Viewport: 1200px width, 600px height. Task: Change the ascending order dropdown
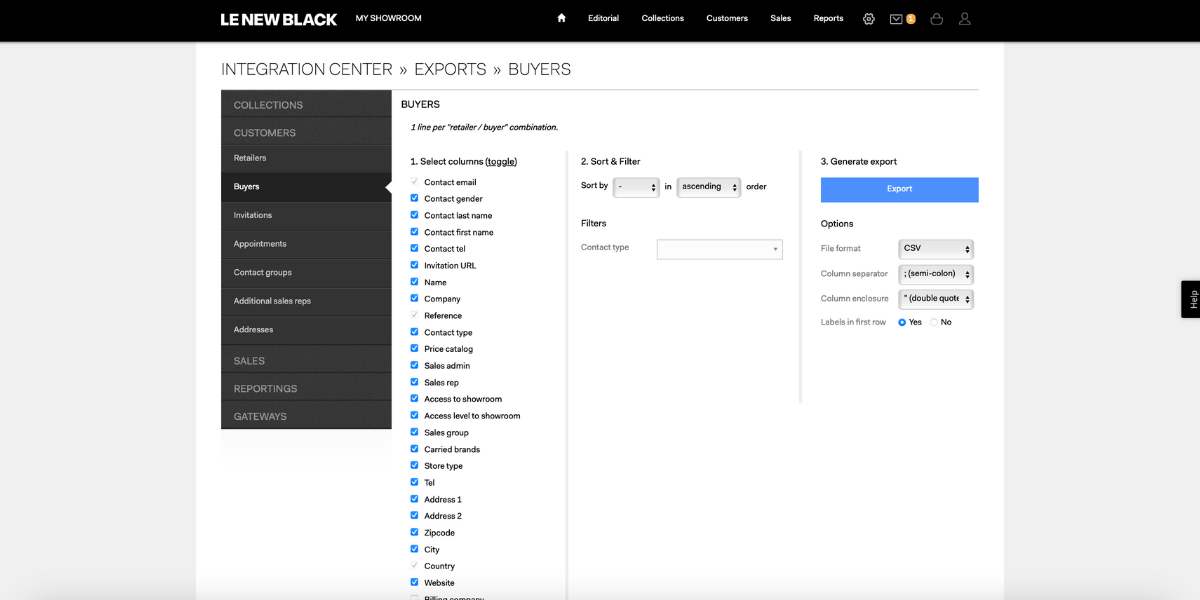click(x=709, y=187)
